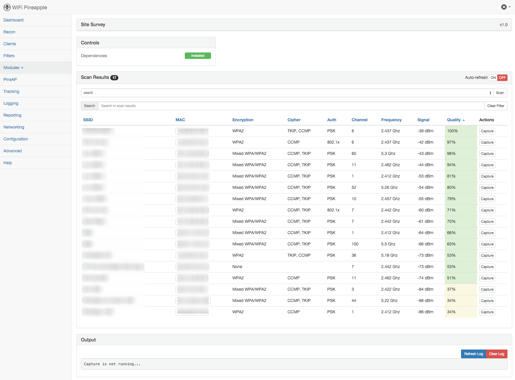515x380 pixels.
Task: Open the wireless interface select box
Action: click(287, 93)
